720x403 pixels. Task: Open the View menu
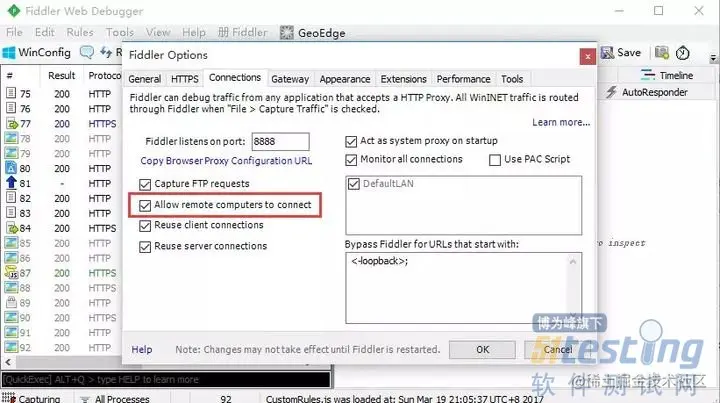click(158, 32)
